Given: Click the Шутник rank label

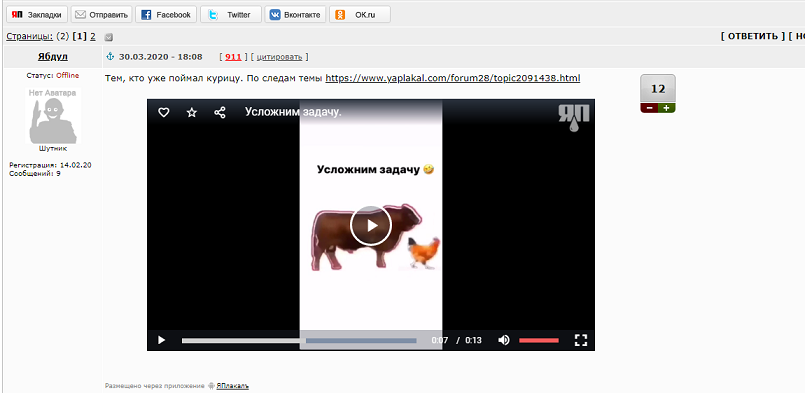Looking at the screenshot, I should (x=53, y=148).
